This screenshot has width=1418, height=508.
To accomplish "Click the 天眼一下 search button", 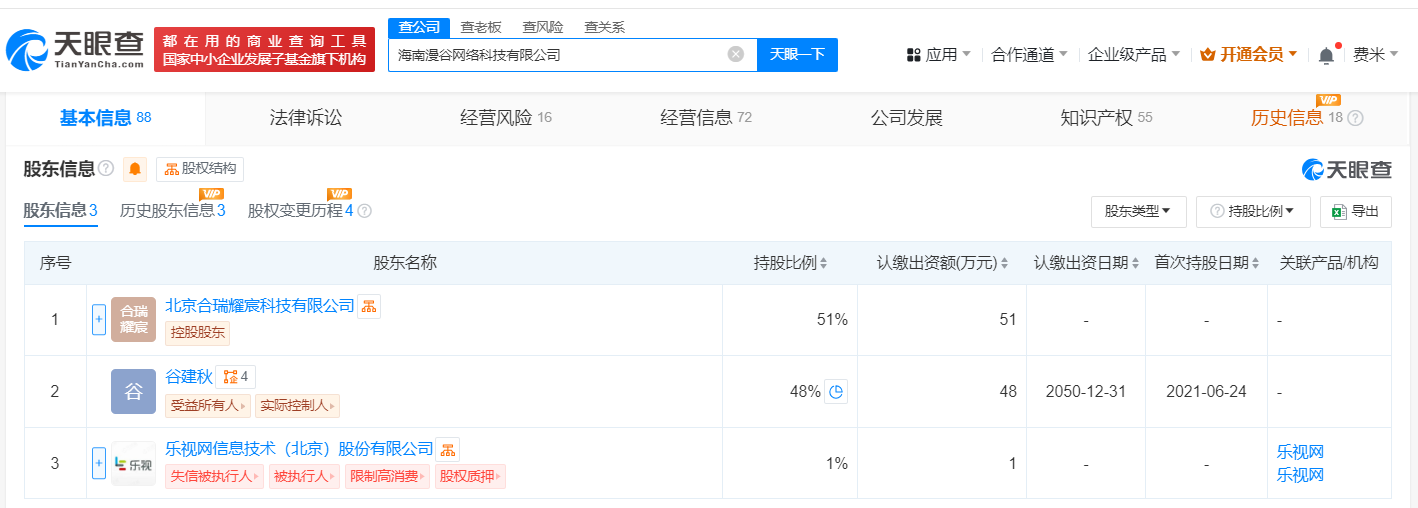I will 797,54.
